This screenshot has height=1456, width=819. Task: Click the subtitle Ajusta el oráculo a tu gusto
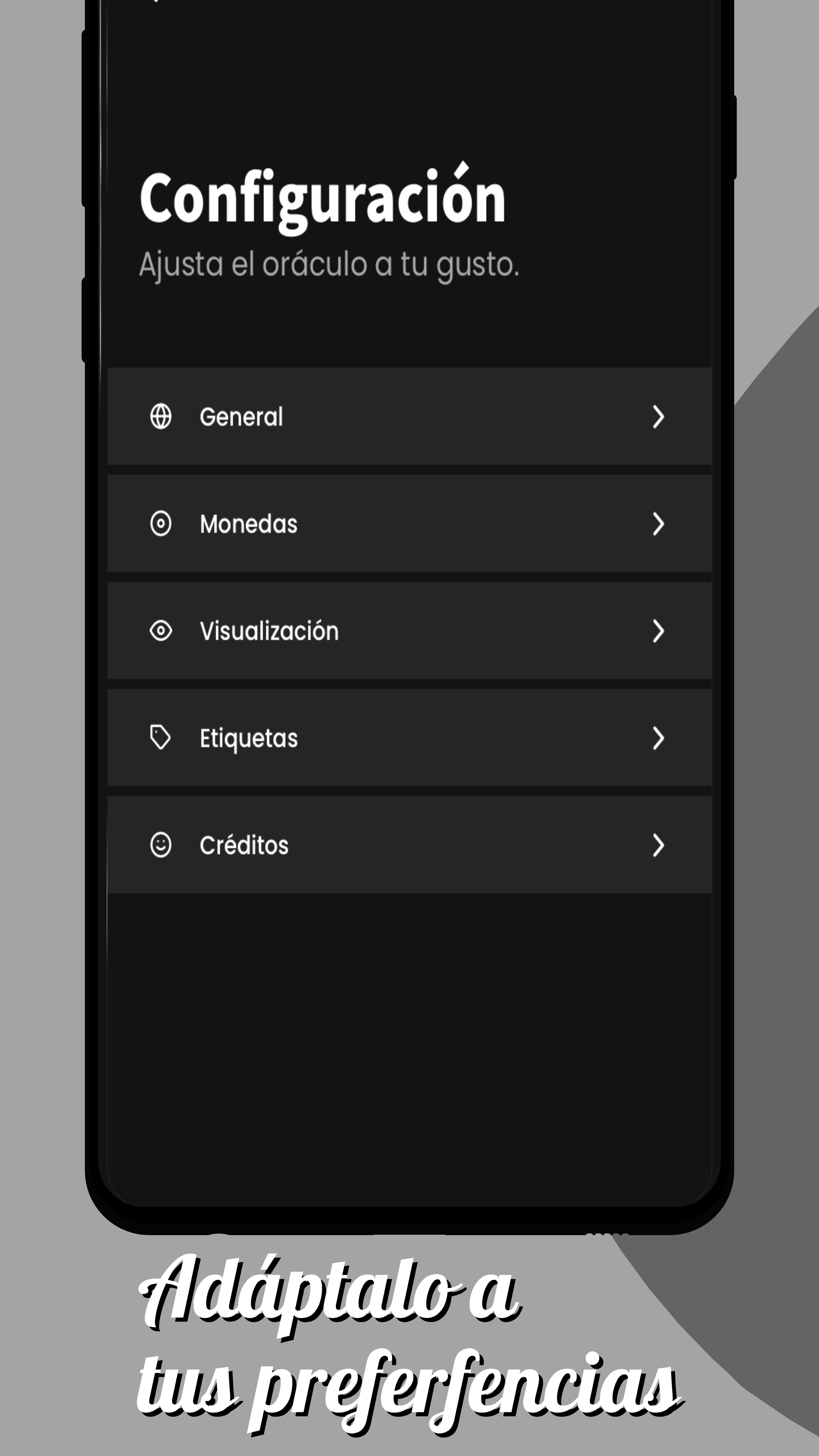(x=328, y=265)
